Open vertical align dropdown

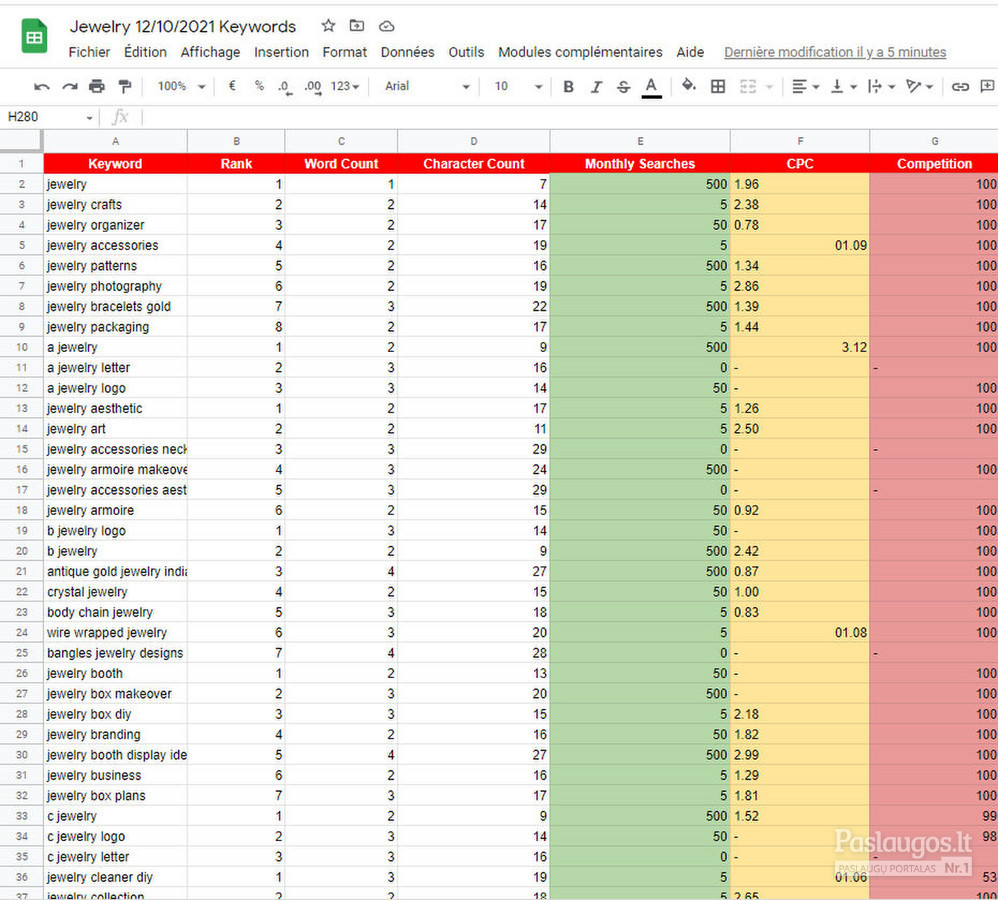tap(844, 87)
